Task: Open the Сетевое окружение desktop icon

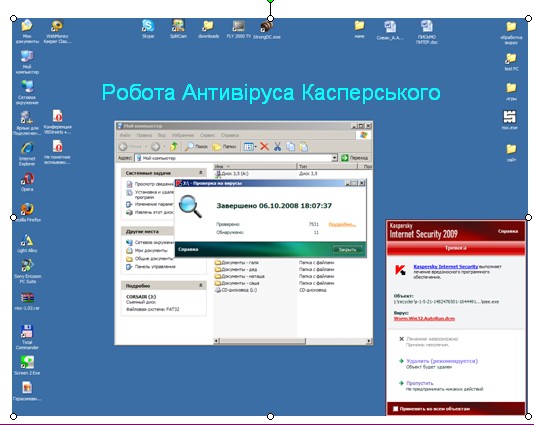Action: point(27,92)
